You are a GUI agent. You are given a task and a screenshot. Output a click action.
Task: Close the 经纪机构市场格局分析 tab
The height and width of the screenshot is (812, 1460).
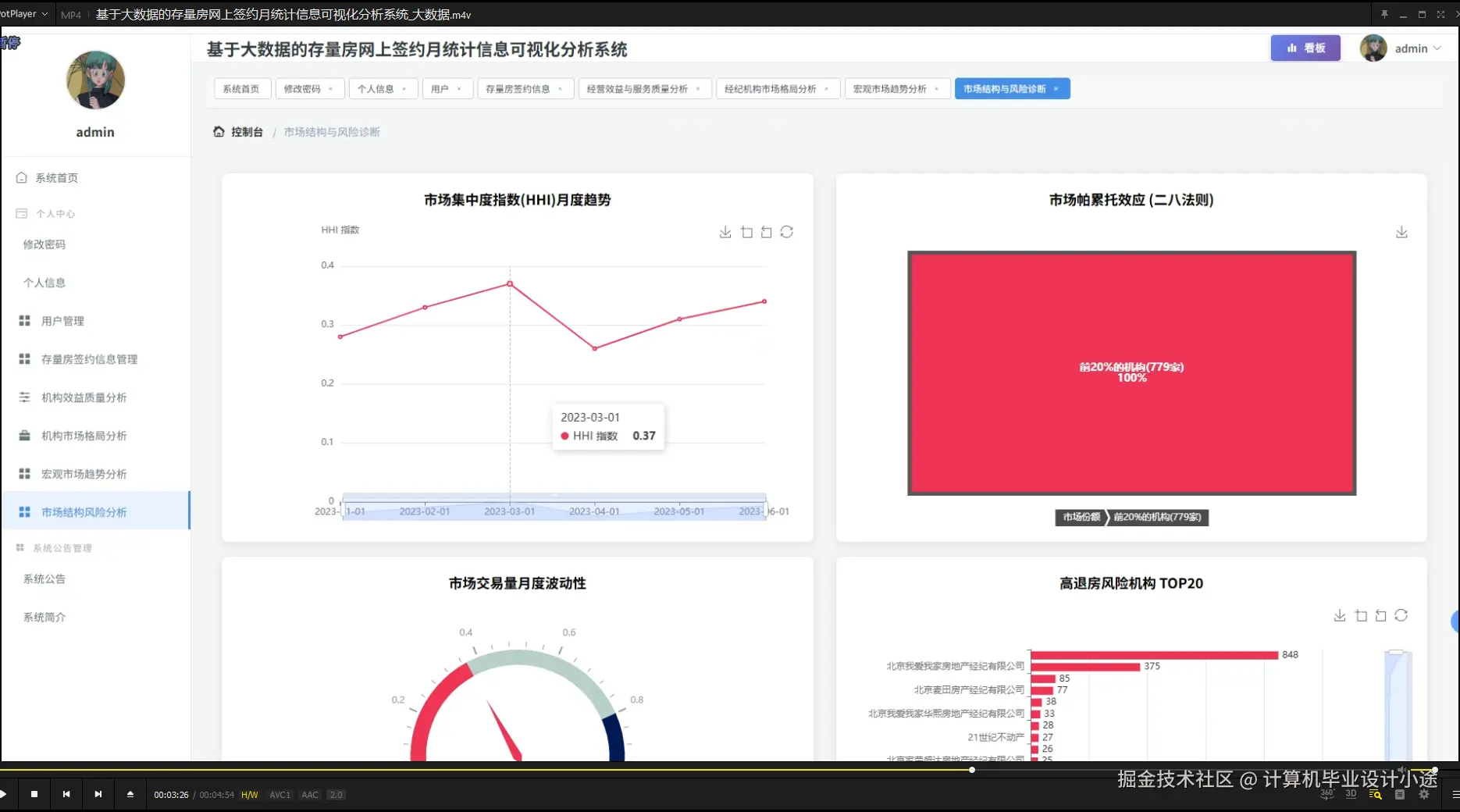pos(827,89)
